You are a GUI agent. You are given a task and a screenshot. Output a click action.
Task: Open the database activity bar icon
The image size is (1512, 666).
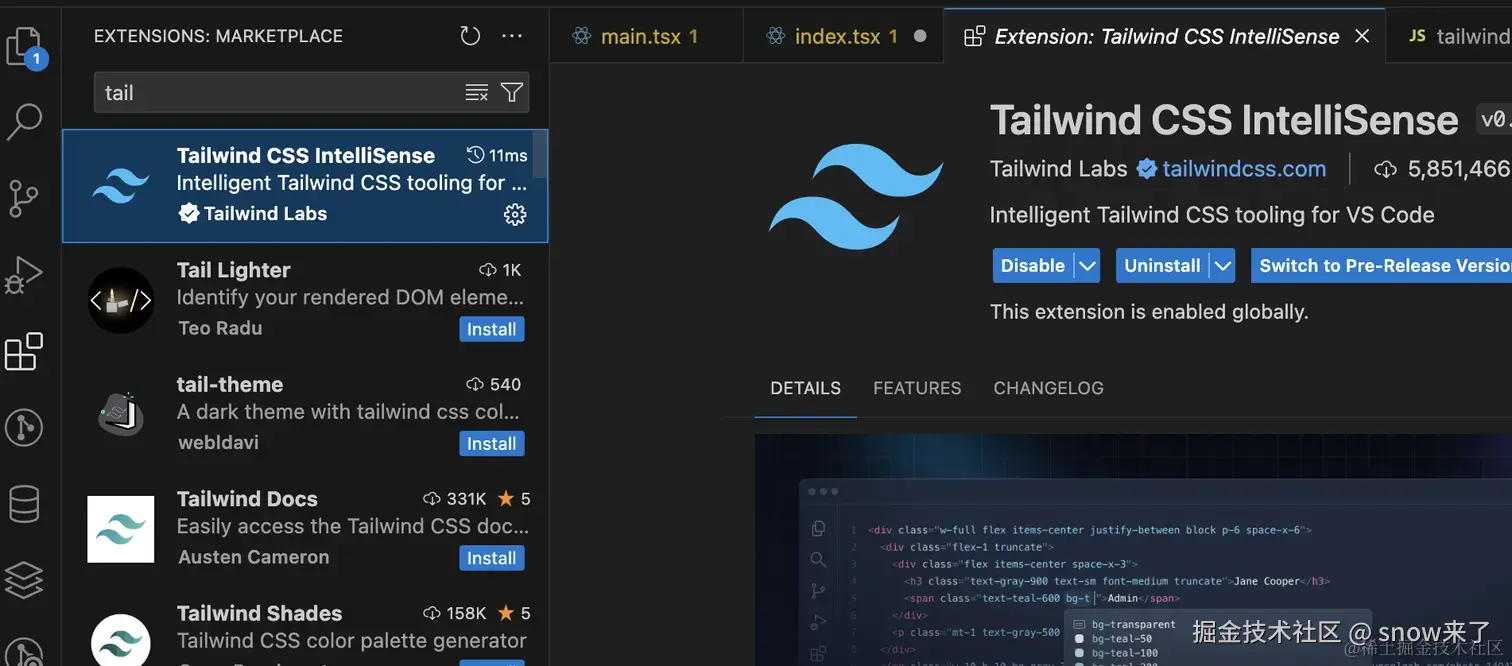point(24,504)
